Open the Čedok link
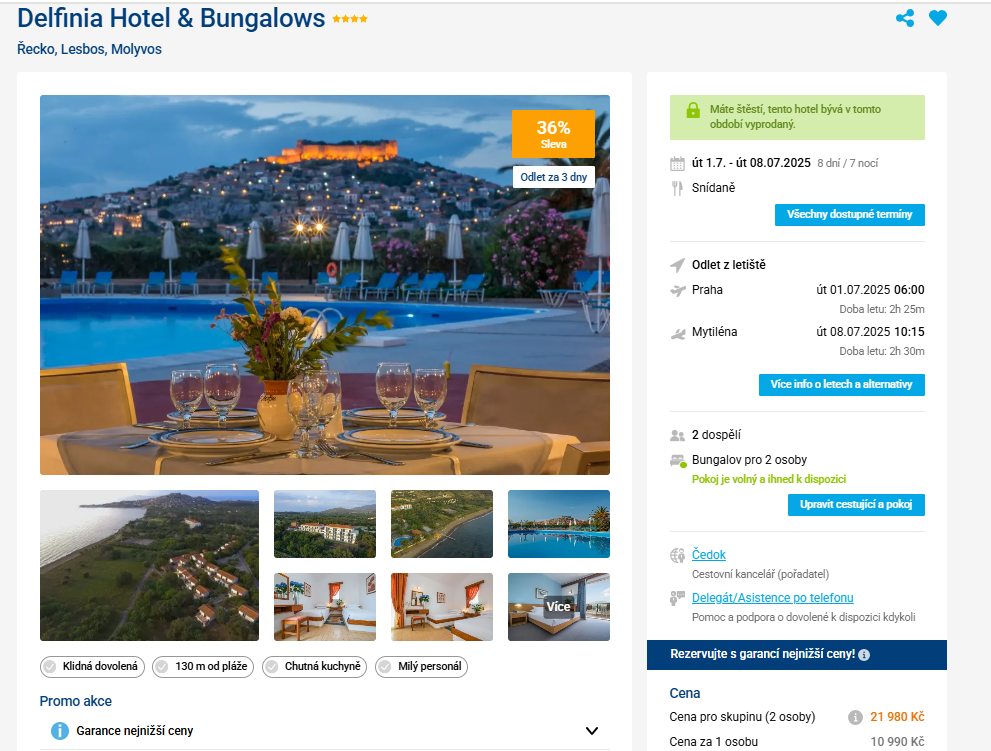The height and width of the screenshot is (751, 991). (708, 554)
